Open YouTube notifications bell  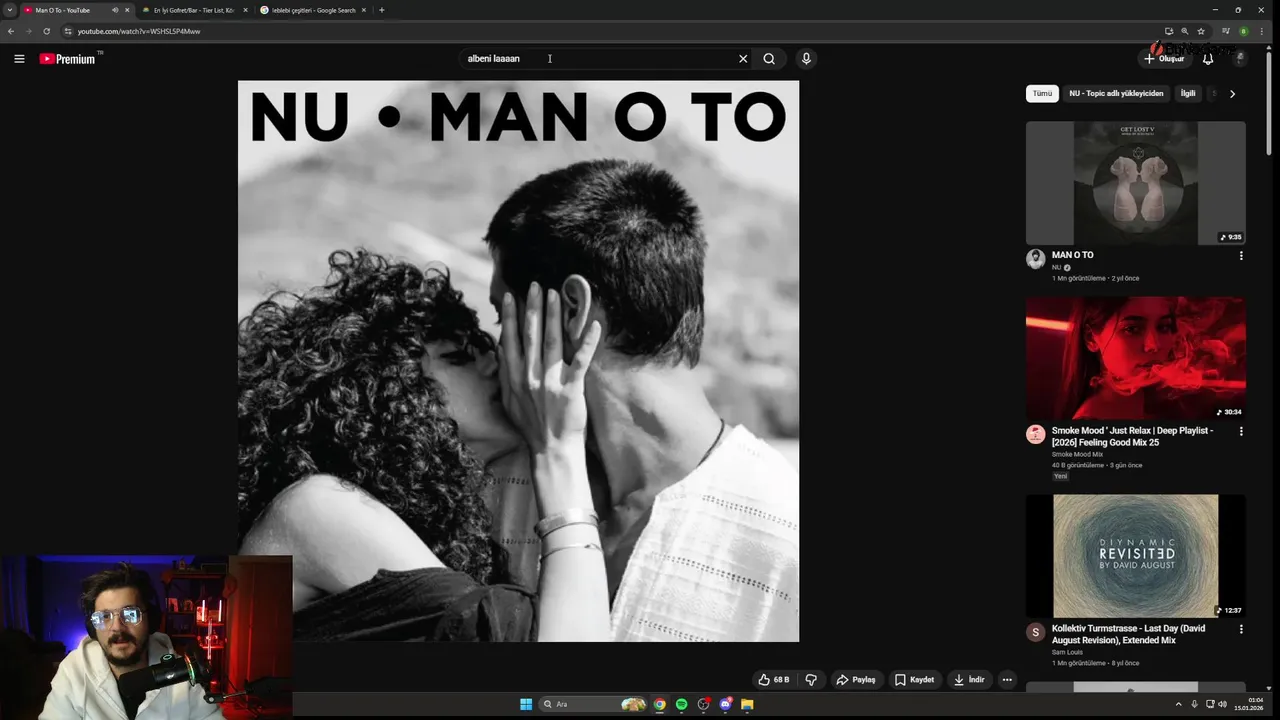[1208, 59]
